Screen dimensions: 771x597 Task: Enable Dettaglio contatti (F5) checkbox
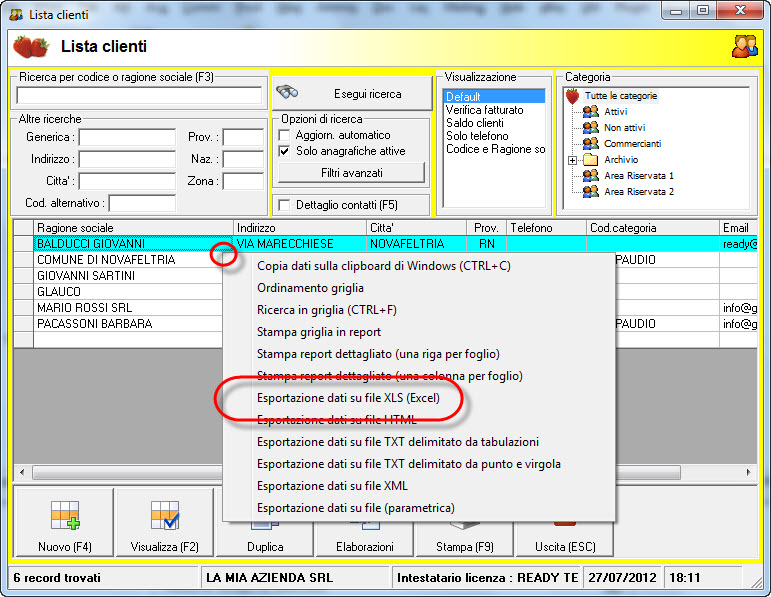284,205
